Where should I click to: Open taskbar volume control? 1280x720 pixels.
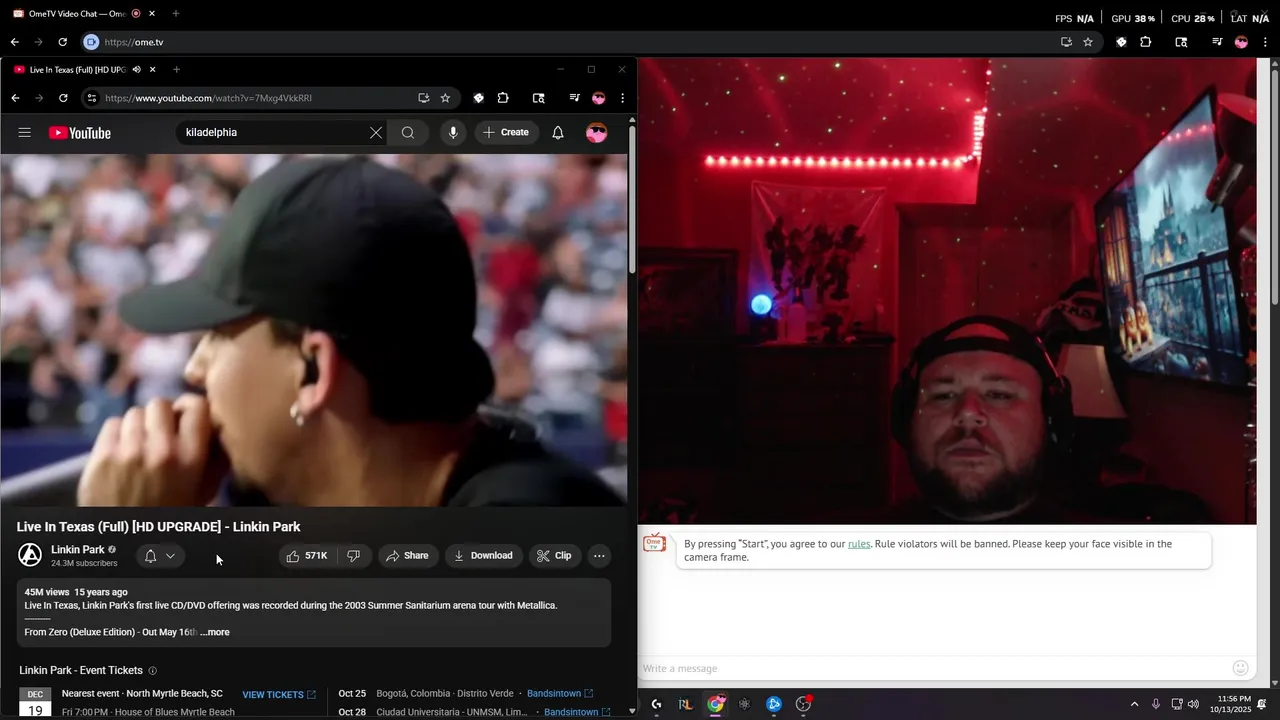(x=1193, y=704)
